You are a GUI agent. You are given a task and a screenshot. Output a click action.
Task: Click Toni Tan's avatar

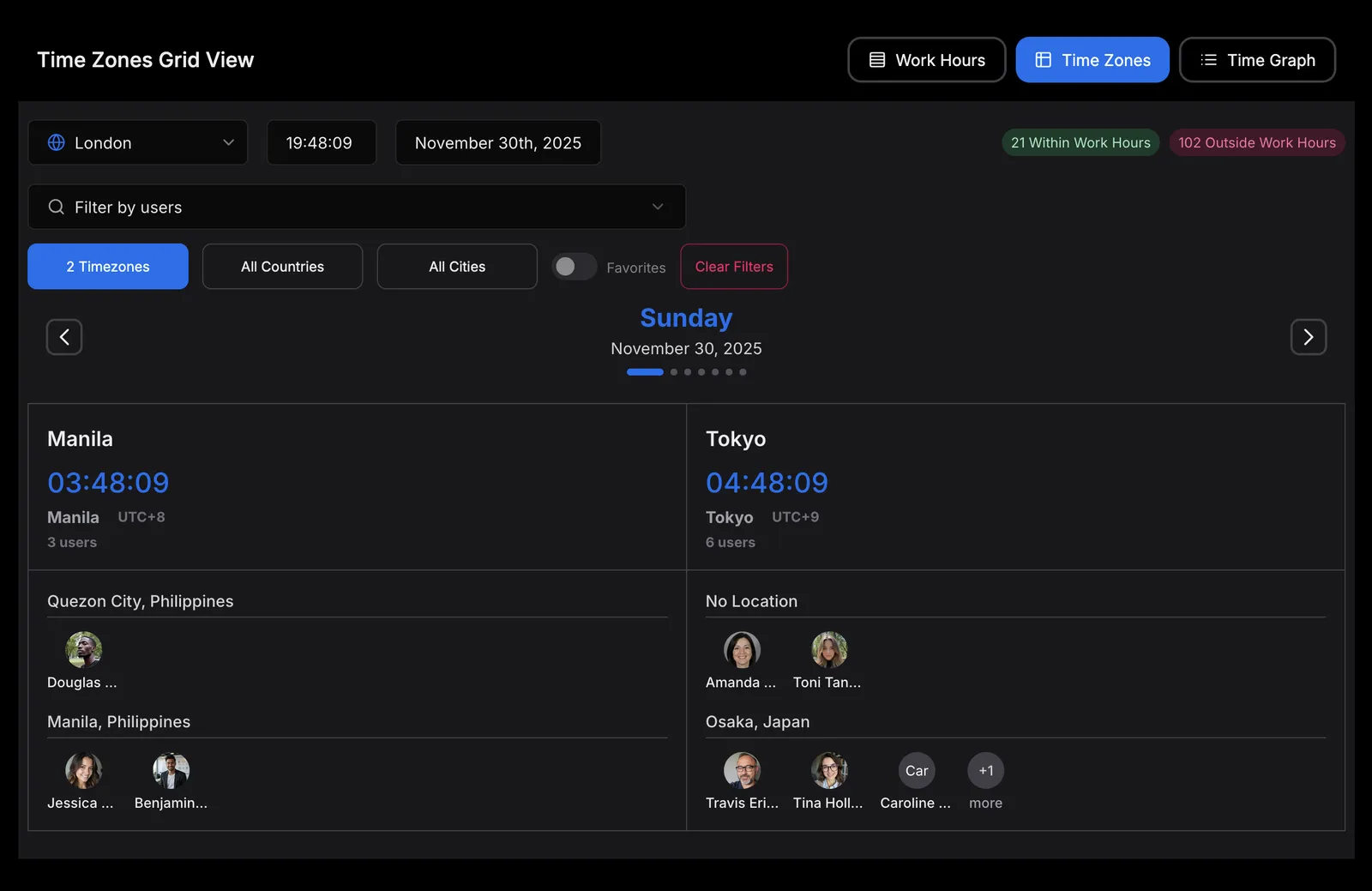click(x=830, y=650)
